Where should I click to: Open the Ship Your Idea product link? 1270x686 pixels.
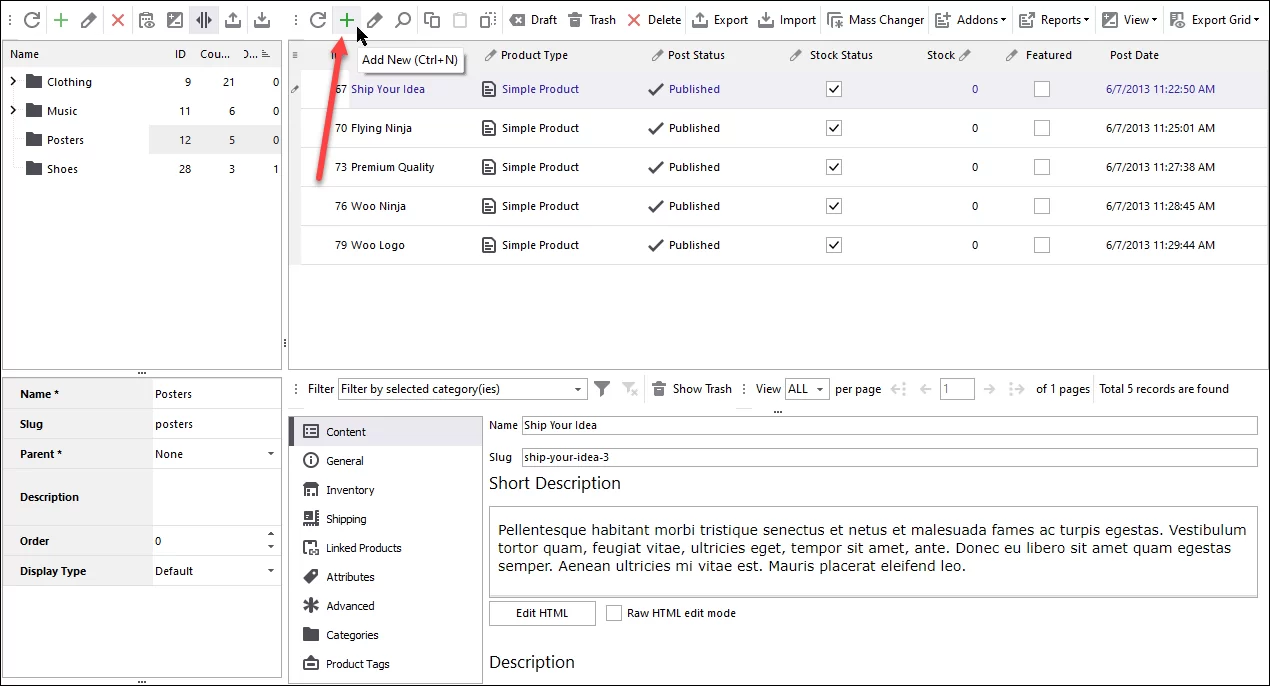click(x=388, y=89)
